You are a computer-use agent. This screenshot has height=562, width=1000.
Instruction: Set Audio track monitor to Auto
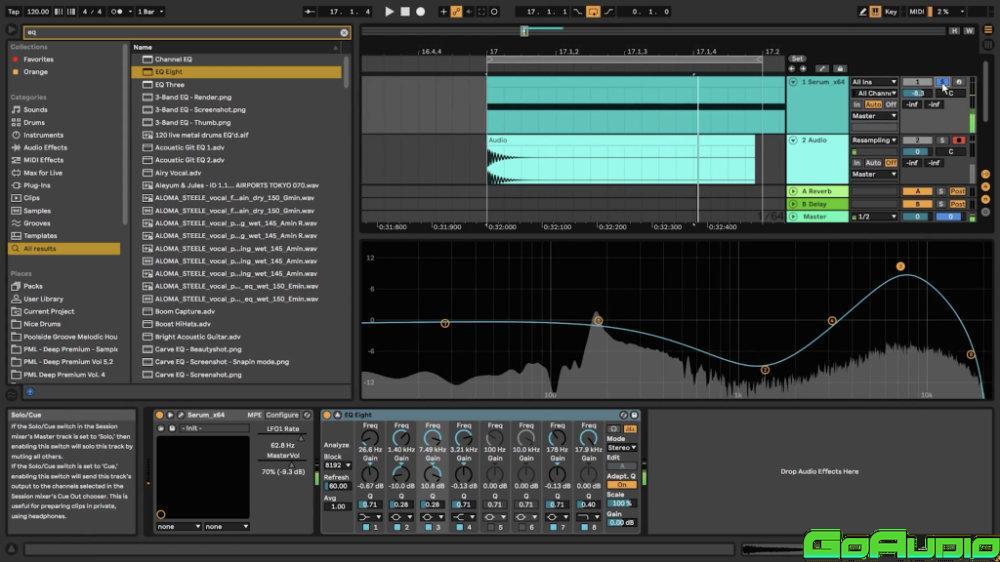point(873,163)
